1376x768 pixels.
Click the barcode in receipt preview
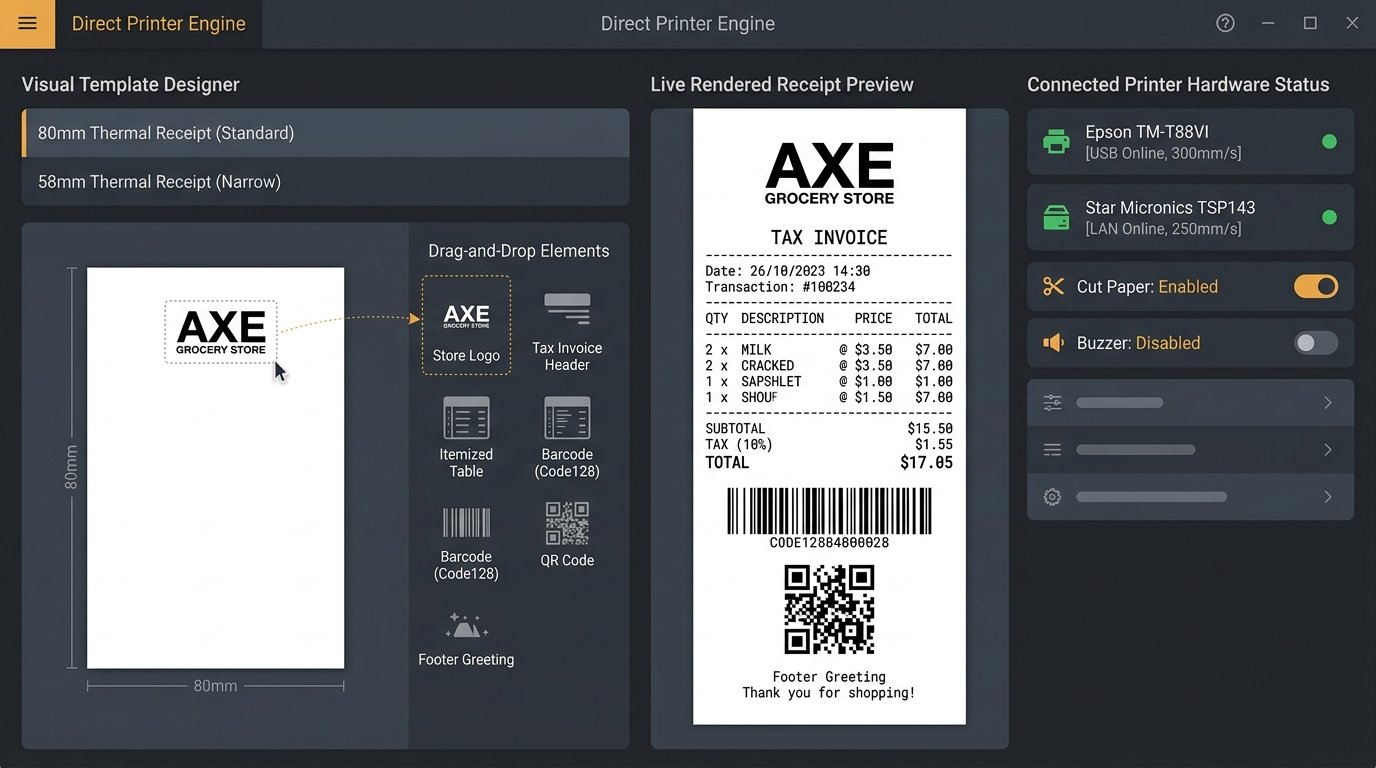[x=829, y=511]
